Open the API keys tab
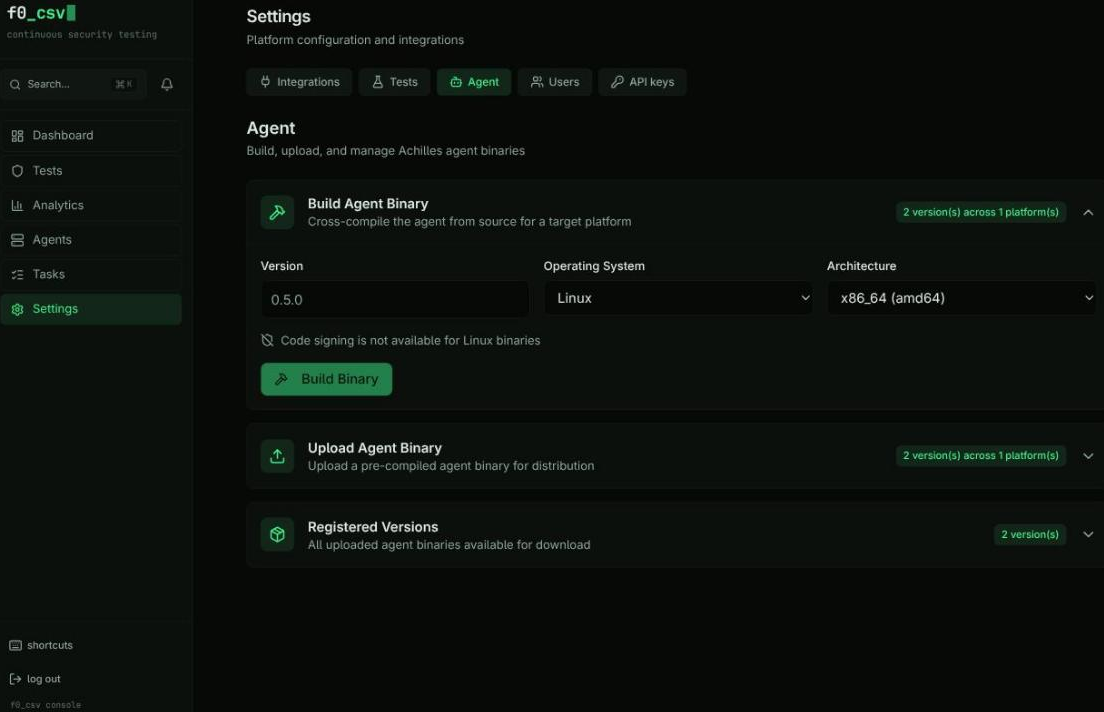The width and height of the screenshot is (1104, 712). (642, 82)
